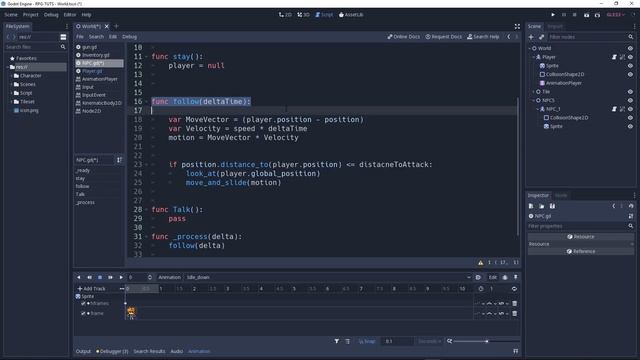
Task: Pin the AnimationPlayer editor
Action: point(516,278)
